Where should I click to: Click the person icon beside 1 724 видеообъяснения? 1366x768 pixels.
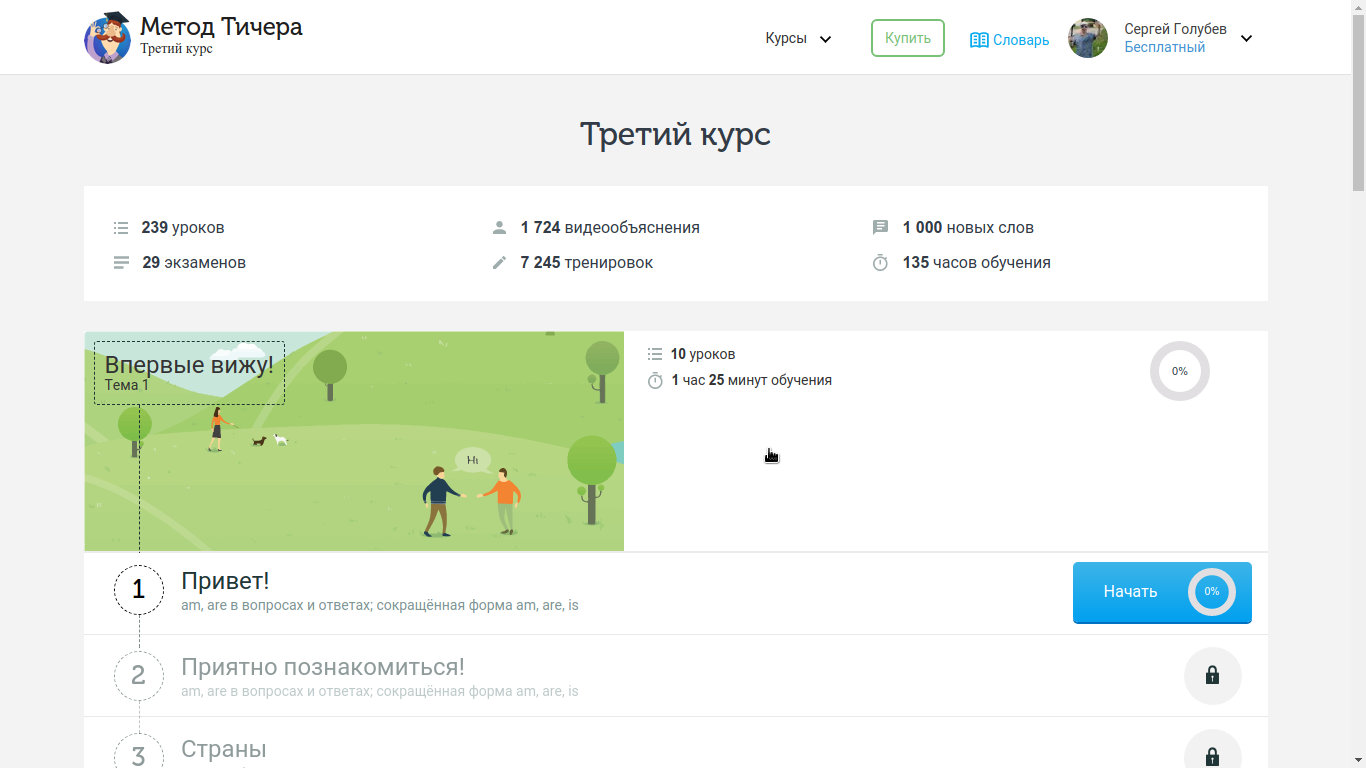pos(500,228)
